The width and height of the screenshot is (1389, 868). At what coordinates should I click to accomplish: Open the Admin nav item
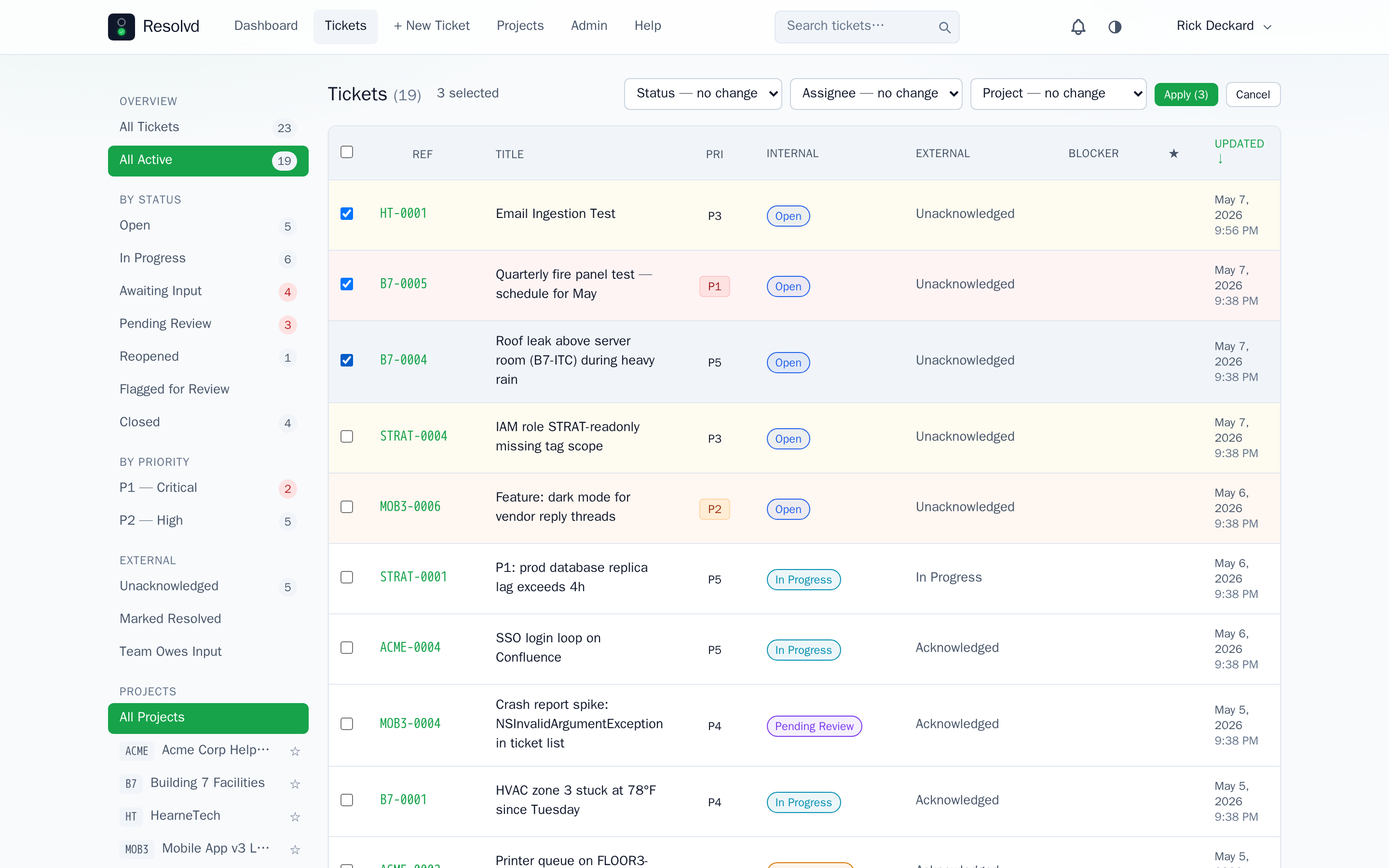click(589, 26)
